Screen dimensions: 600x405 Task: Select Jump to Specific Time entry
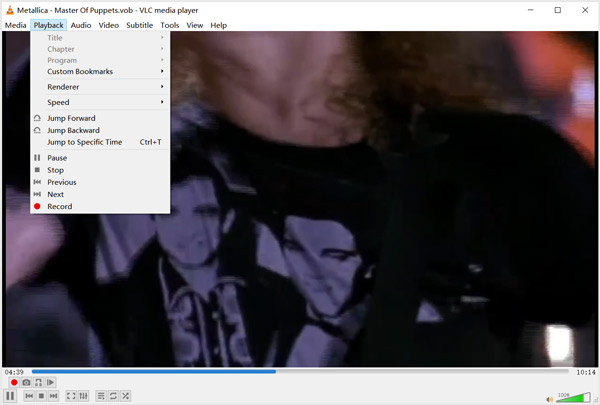[x=100, y=142]
